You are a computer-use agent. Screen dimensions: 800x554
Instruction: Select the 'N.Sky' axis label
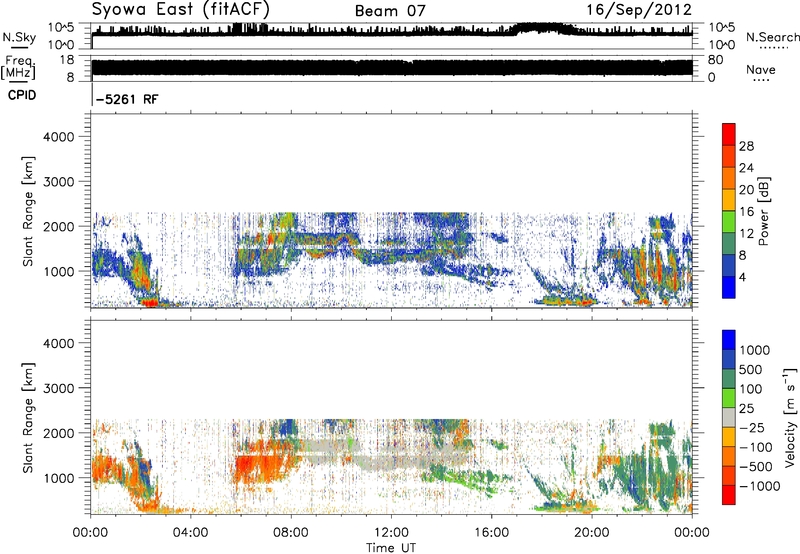pyautogui.click(x=19, y=37)
